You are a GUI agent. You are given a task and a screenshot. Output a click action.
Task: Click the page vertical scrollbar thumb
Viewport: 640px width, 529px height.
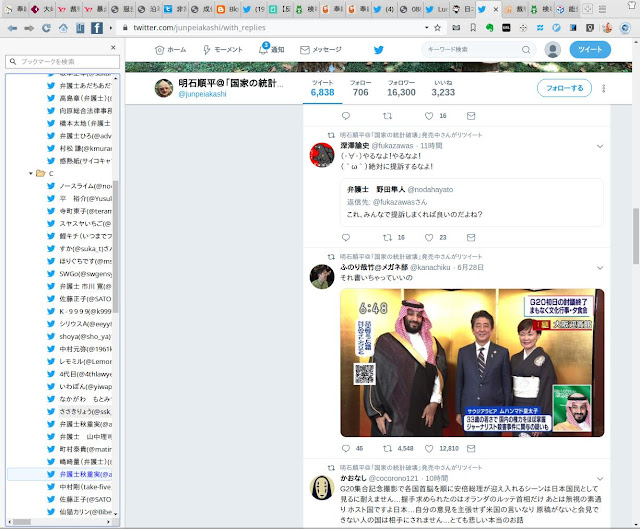point(636,236)
